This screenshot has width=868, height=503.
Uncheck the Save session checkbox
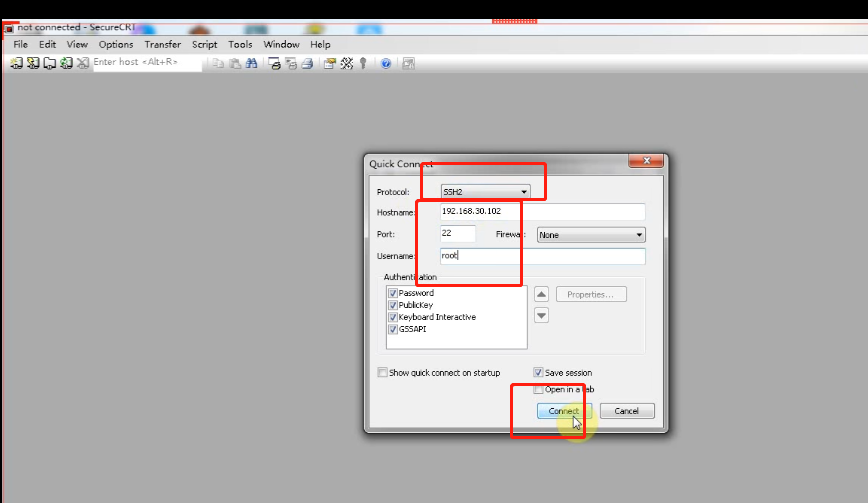pos(538,372)
